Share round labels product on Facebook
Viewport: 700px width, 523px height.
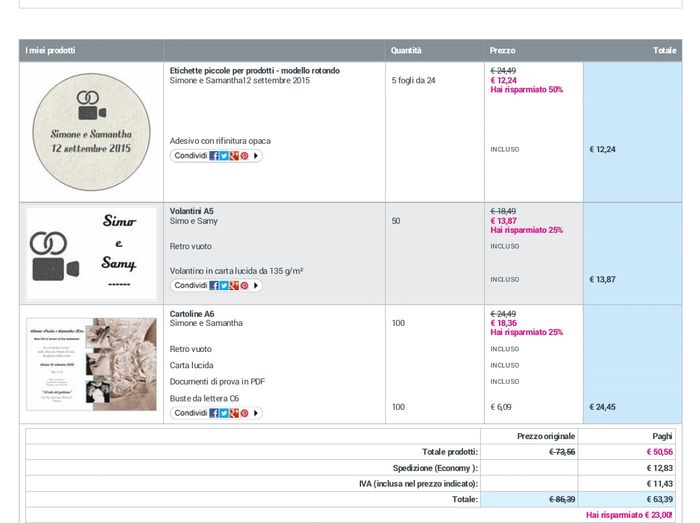214,156
